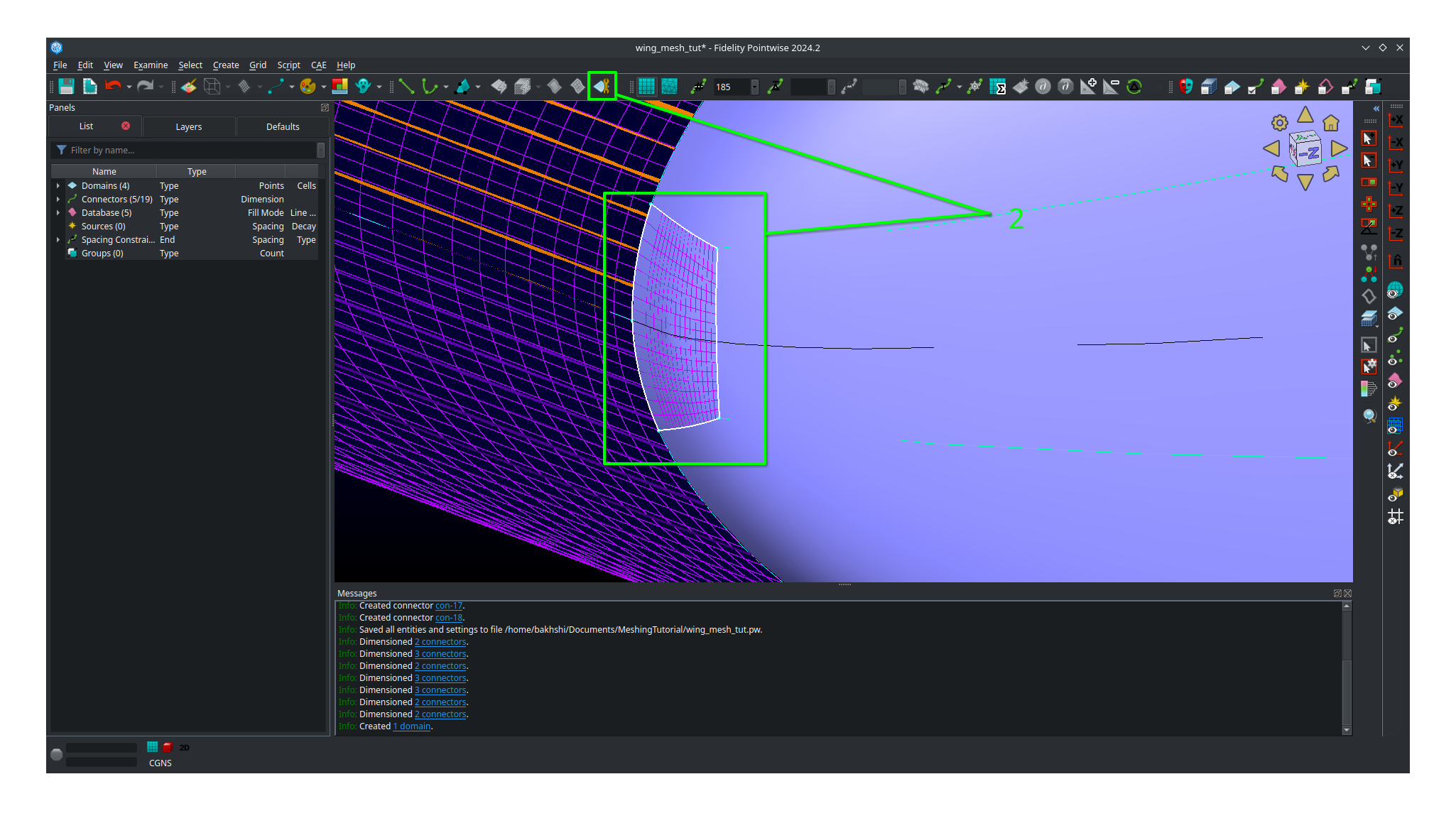Expand the Domains (4) tree item
The height and width of the screenshot is (828, 1456).
58,185
